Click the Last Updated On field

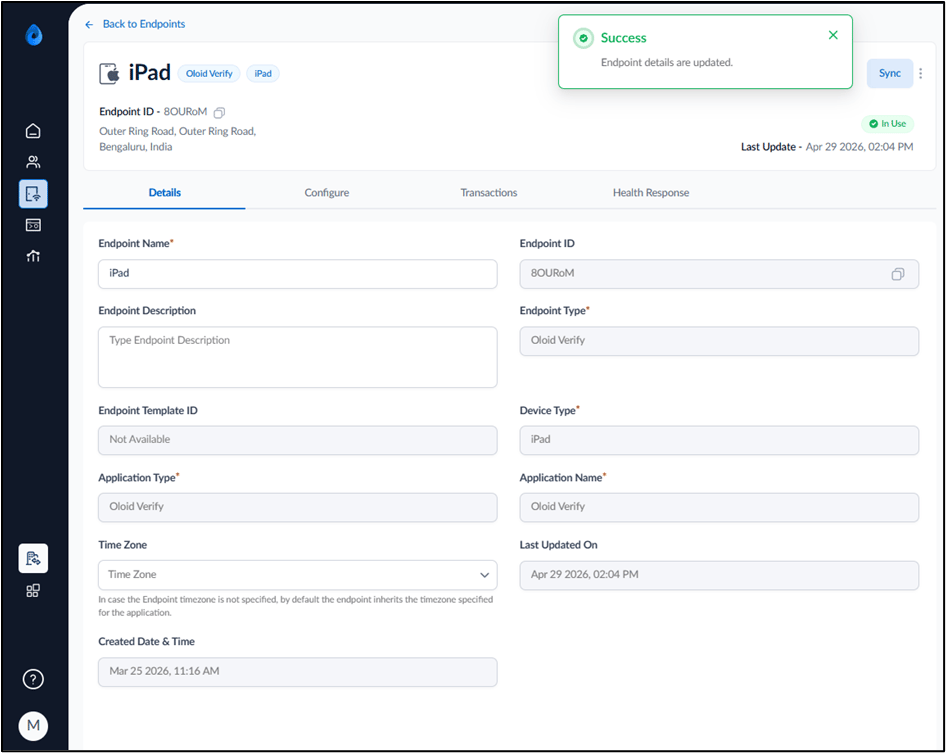[x=719, y=575]
